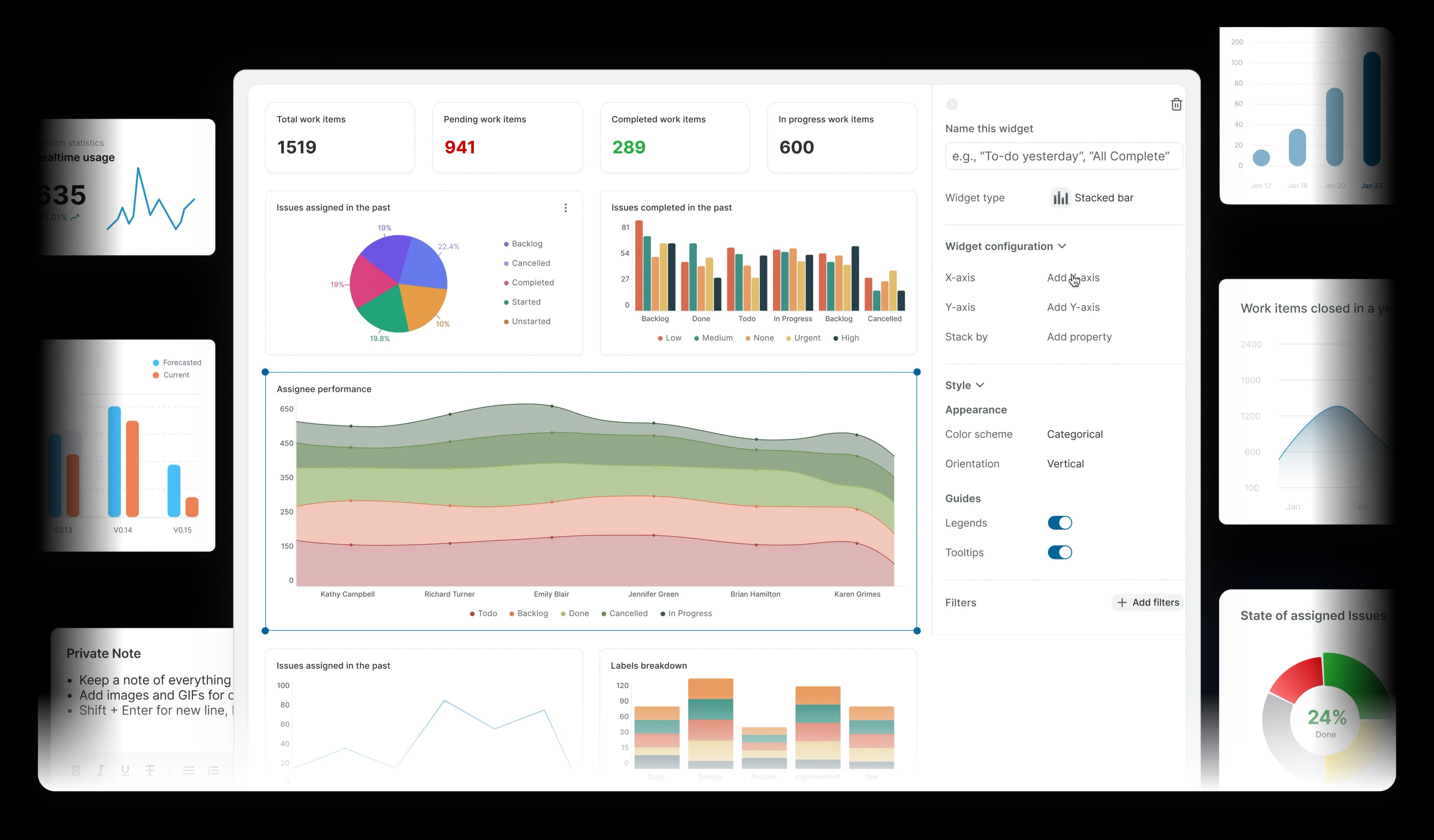This screenshot has width=1434, height=840.
Task: Expand the Style section
Action: (980, 385)
